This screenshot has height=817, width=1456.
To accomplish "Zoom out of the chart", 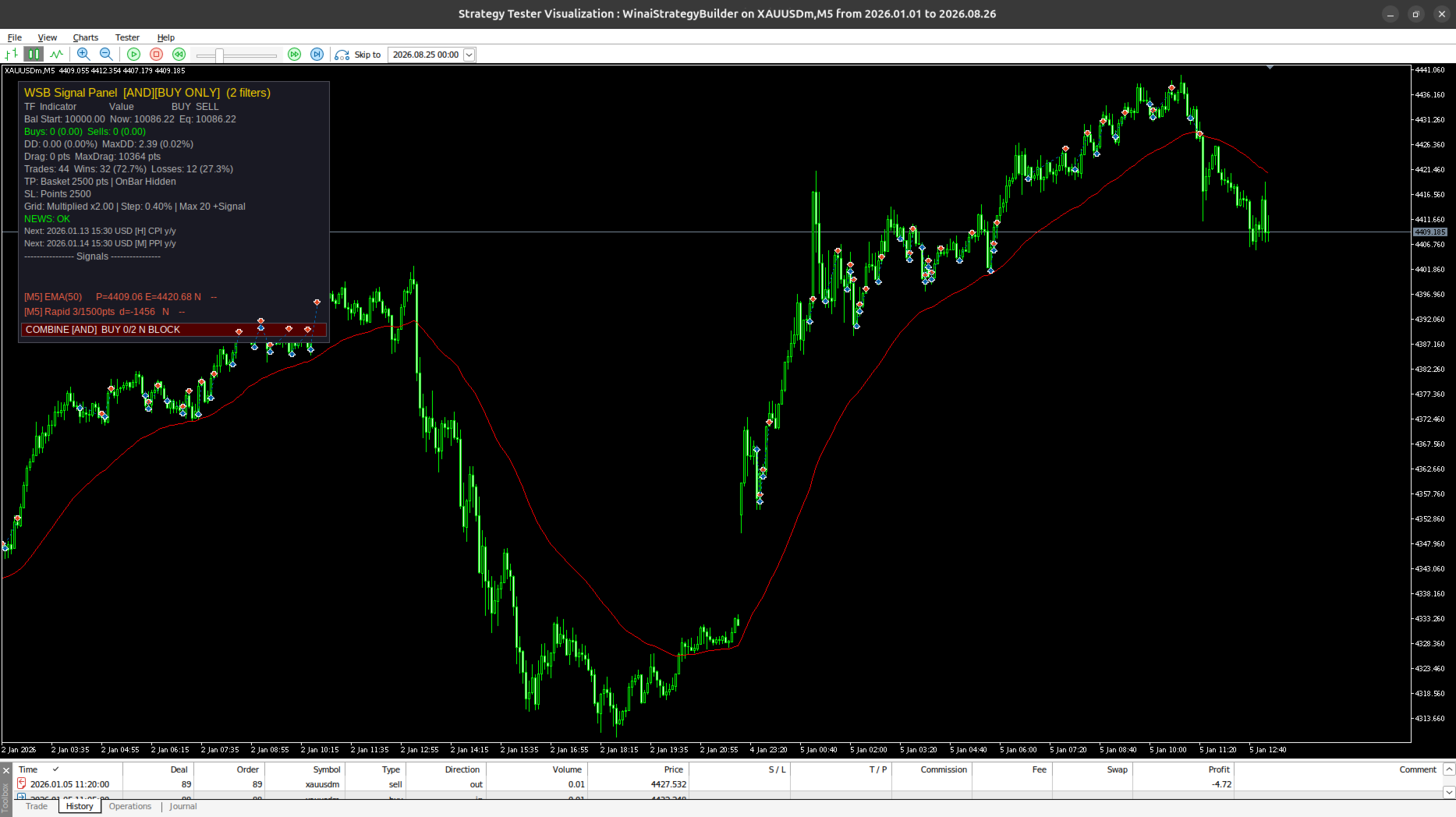I will click(106, 54).
